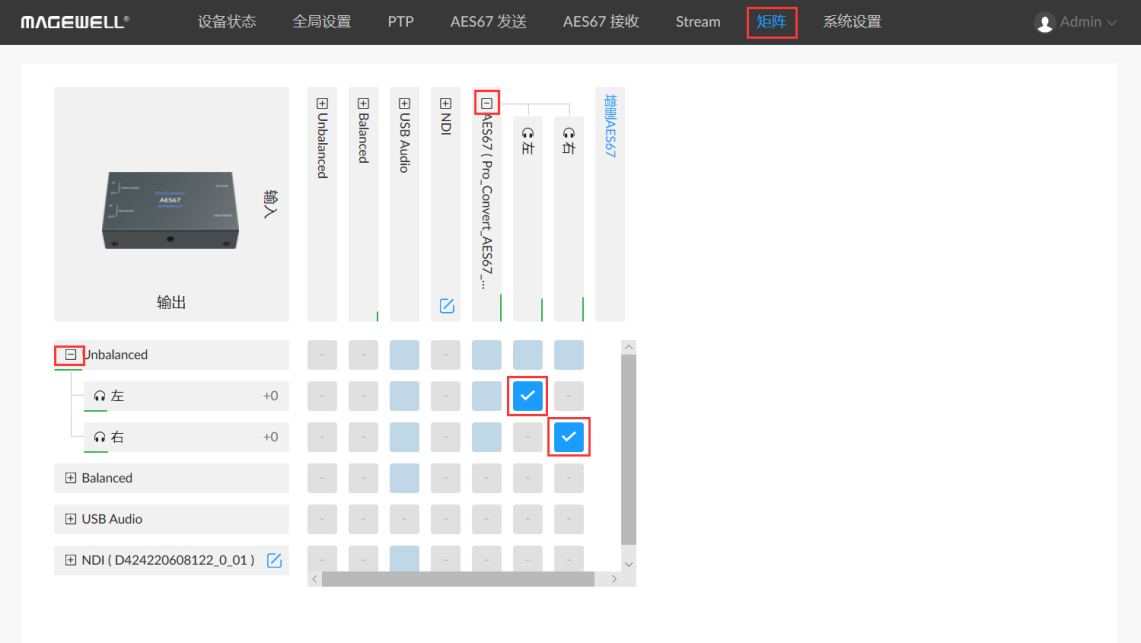Open the AES67 发送 tab

[488, 22]
